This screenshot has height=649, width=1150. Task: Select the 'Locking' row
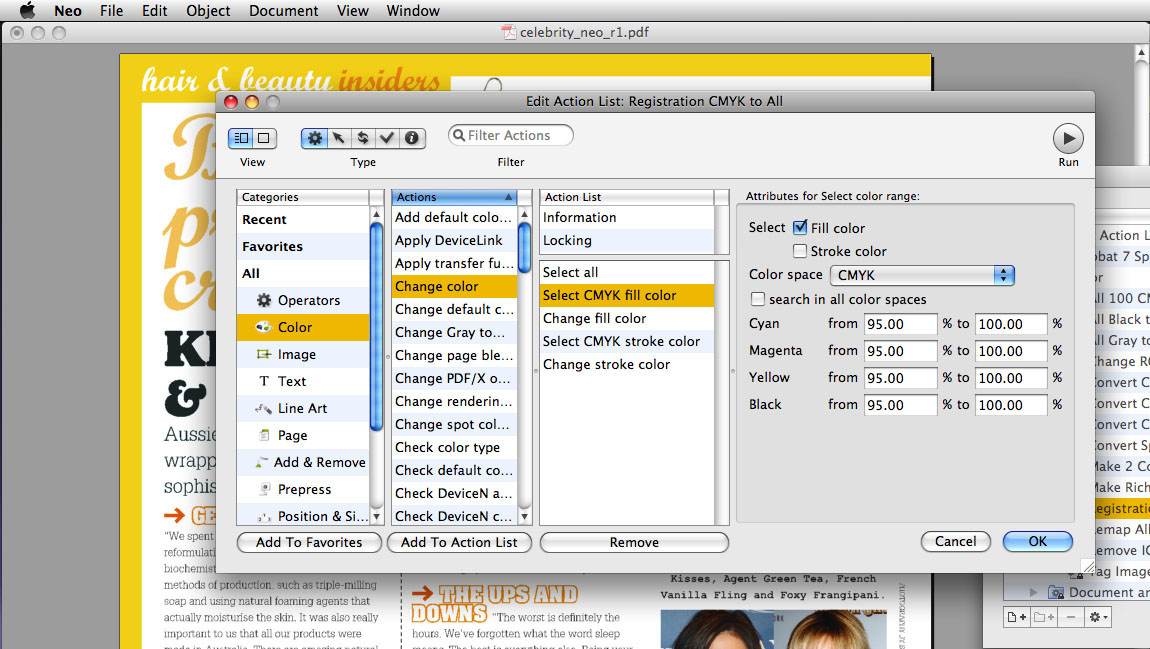[x=627, y=240]
